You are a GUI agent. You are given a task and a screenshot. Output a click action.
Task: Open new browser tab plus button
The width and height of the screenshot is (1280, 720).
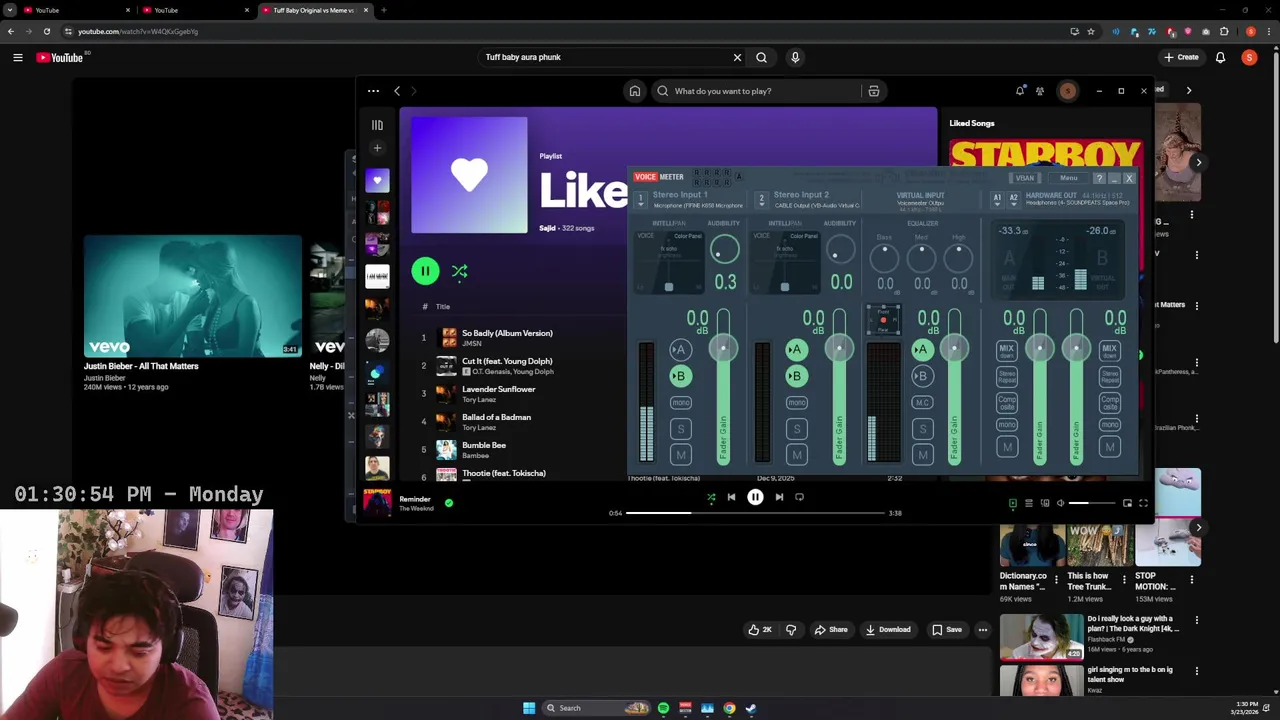click(x=384, y=10)
